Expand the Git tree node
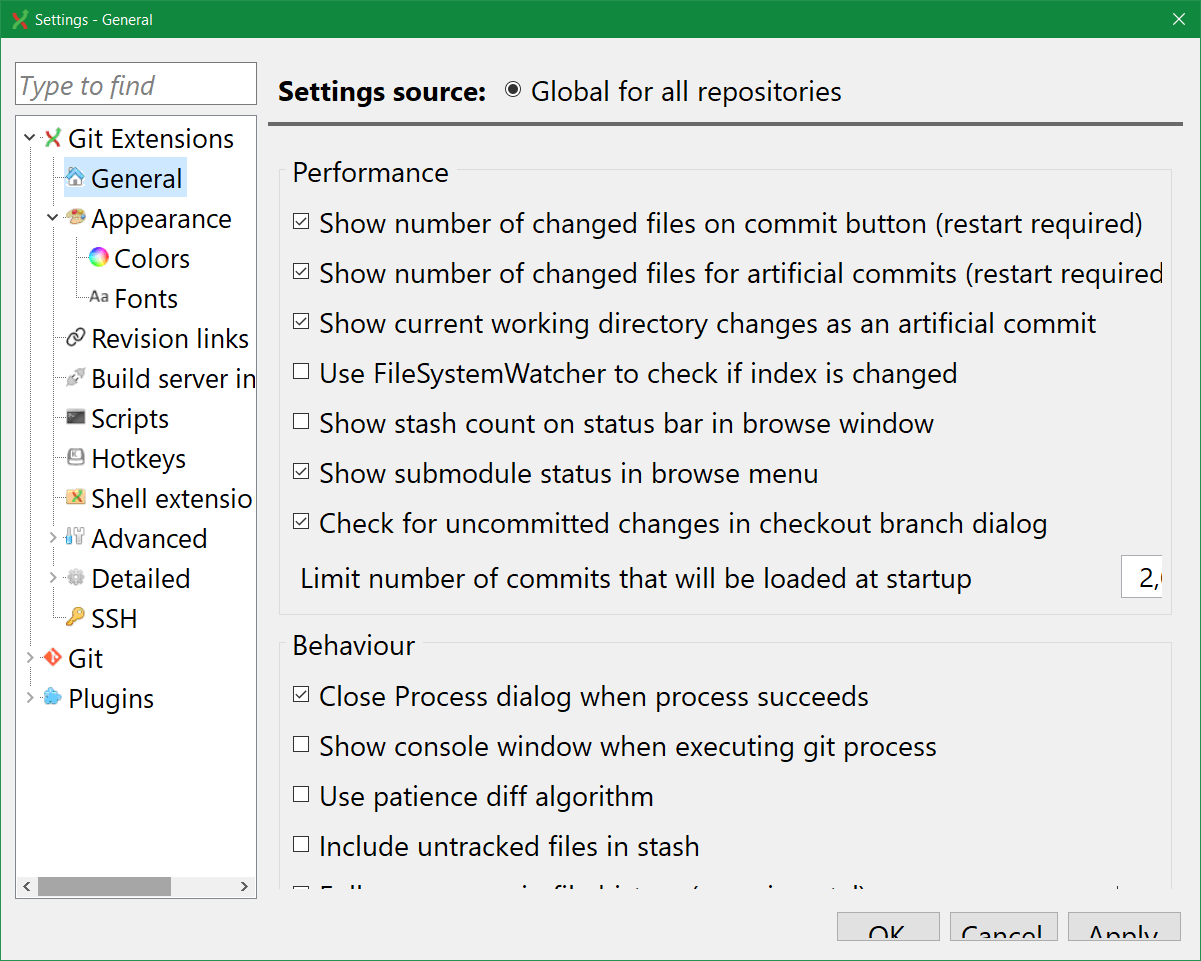The width and height of the screenshot is (1201, 961). 30,658
